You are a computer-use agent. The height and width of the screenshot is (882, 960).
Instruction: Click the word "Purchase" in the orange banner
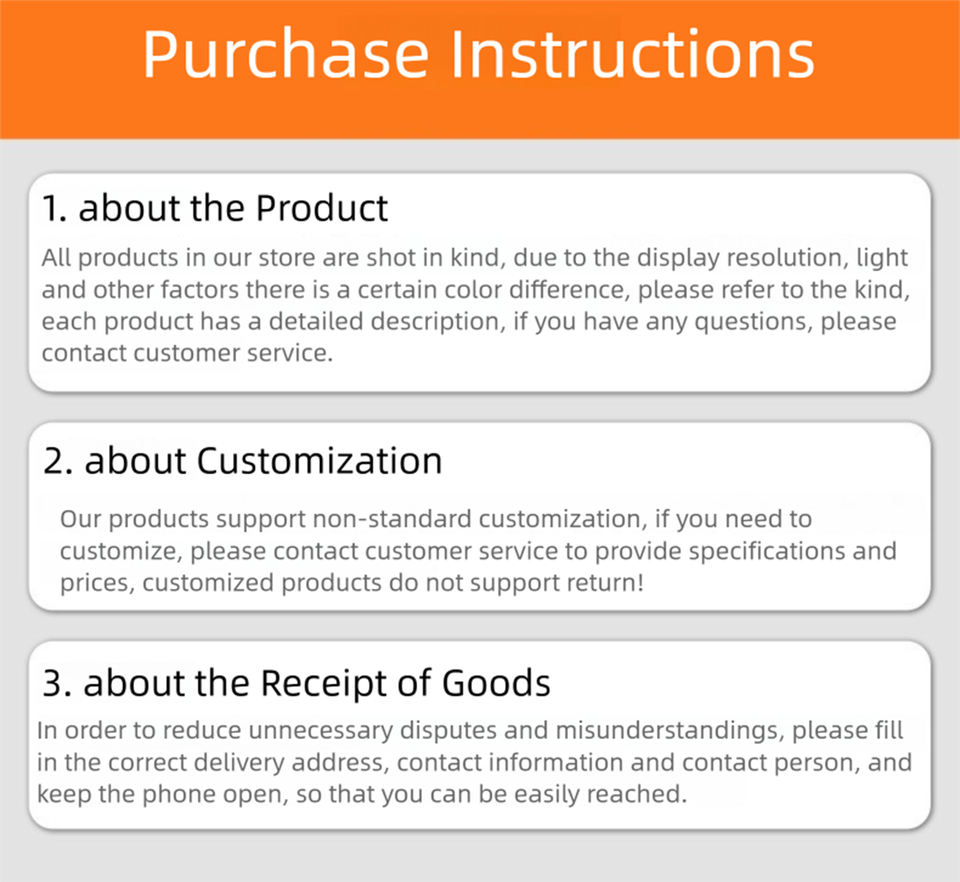tap(286, 55)
